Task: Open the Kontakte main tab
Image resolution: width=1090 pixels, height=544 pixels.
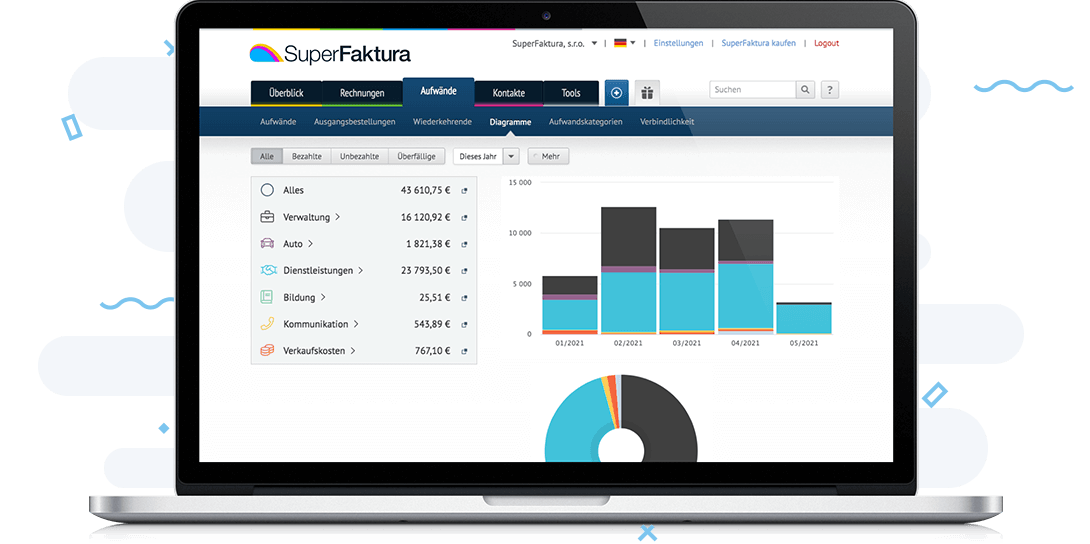Action: click(x=509, y=93)
